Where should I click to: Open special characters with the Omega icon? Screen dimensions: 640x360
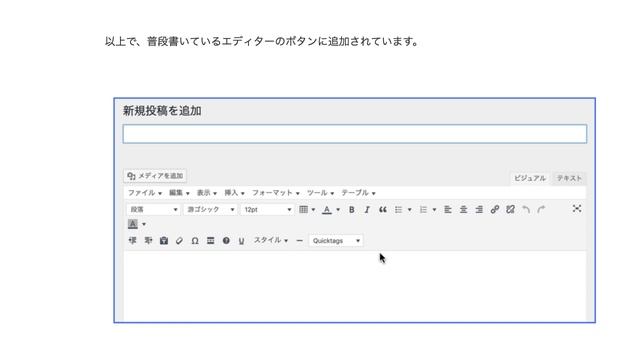(x=195, y=241)
